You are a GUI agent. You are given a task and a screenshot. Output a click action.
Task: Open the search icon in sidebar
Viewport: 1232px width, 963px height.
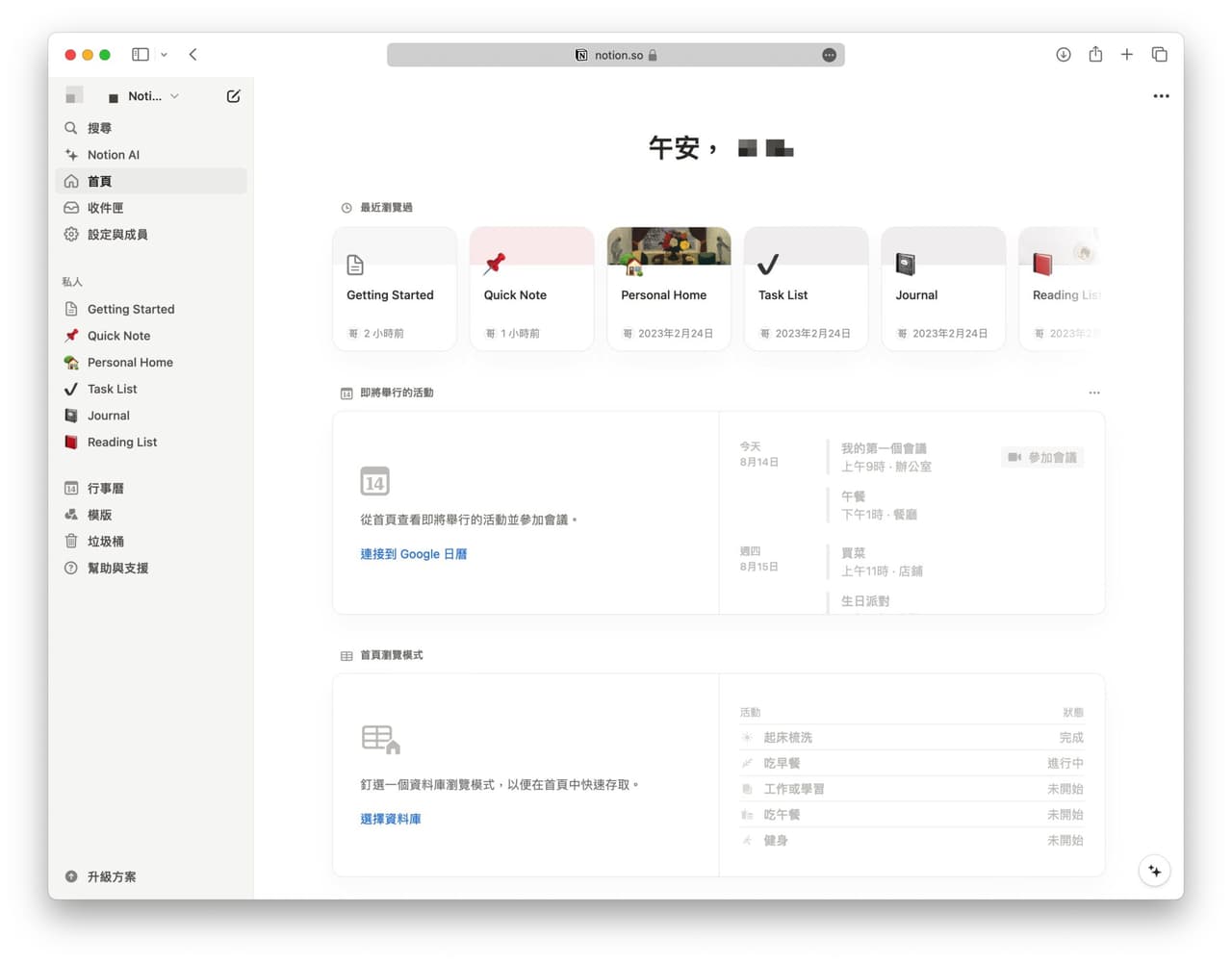(x=71, y=128)
